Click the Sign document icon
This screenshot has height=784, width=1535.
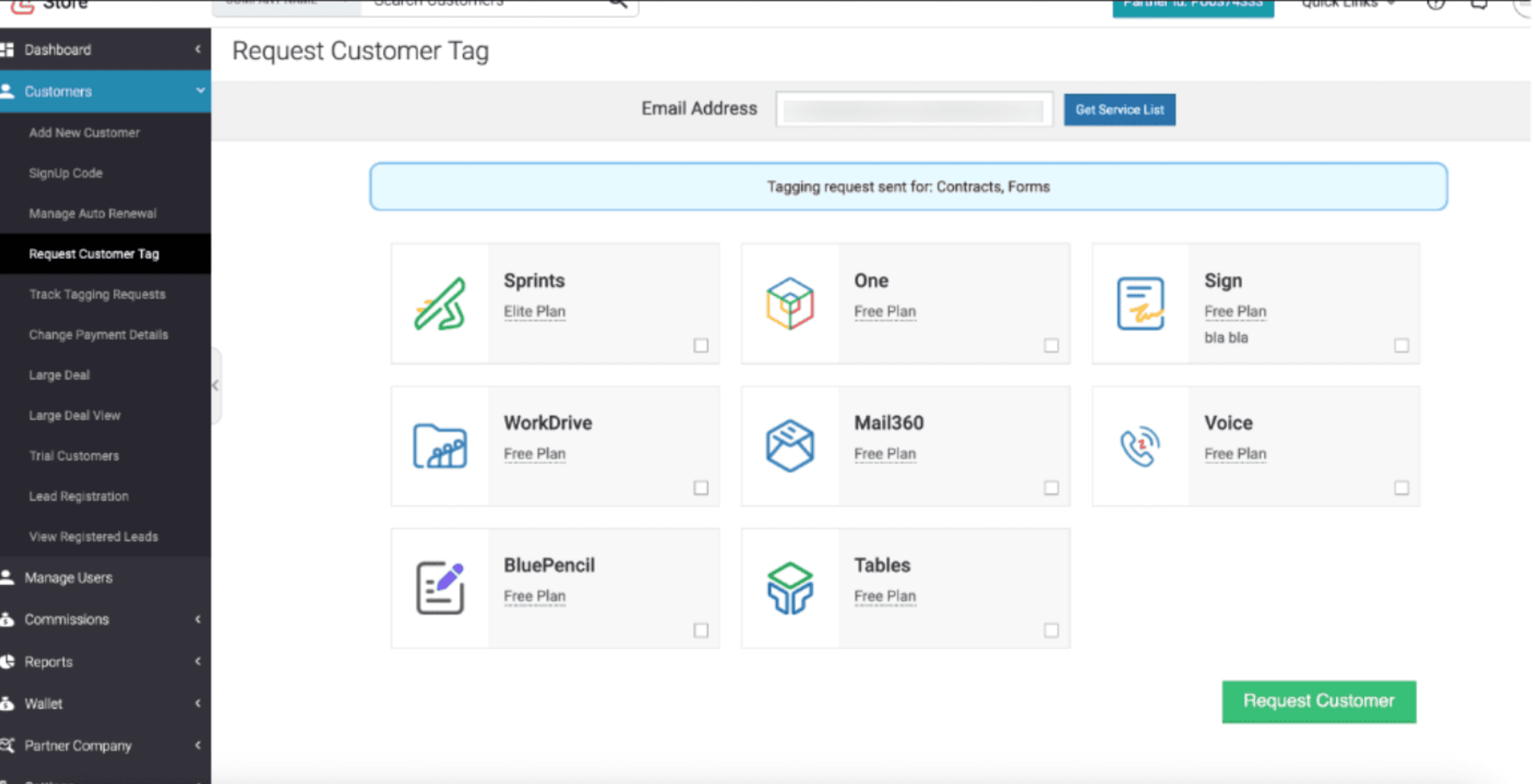1140,304
